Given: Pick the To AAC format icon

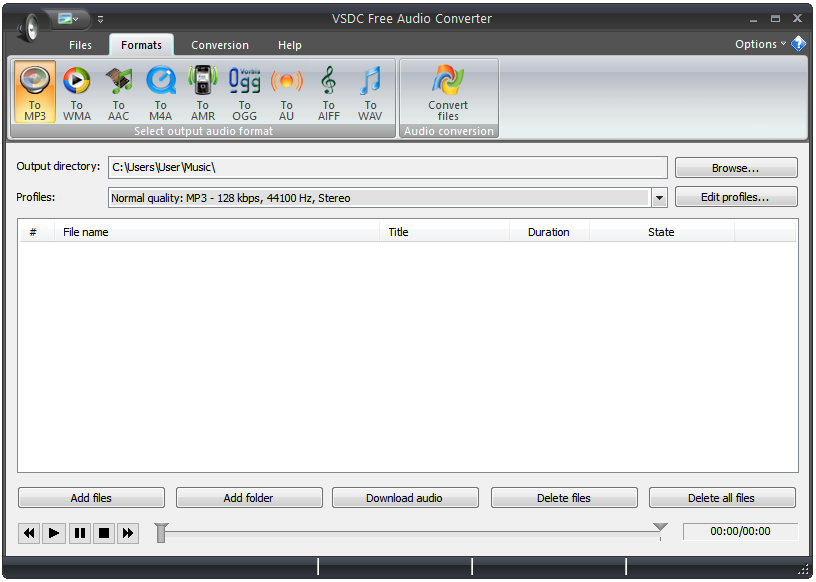Looking at the screenshot, I should tap(119, 93).
